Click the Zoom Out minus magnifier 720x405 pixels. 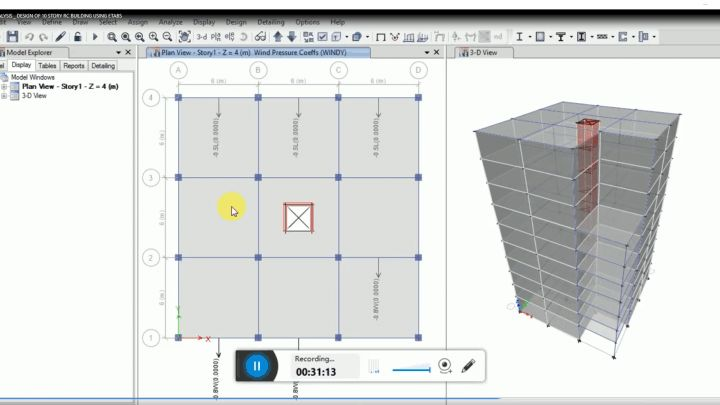[x=168, y=37]
